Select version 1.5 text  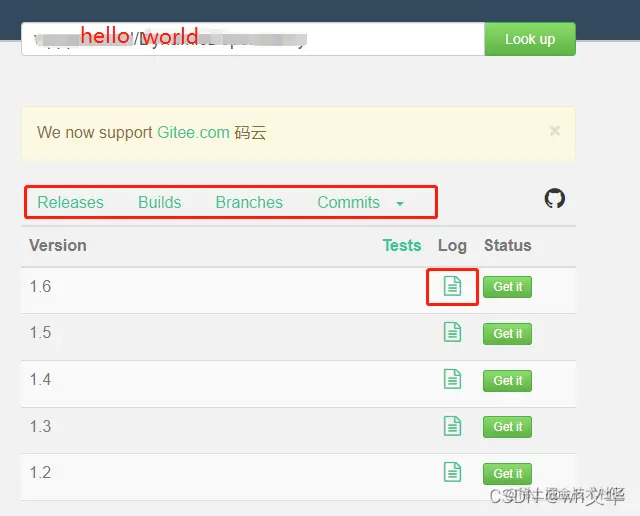click(x=40, y=332)
